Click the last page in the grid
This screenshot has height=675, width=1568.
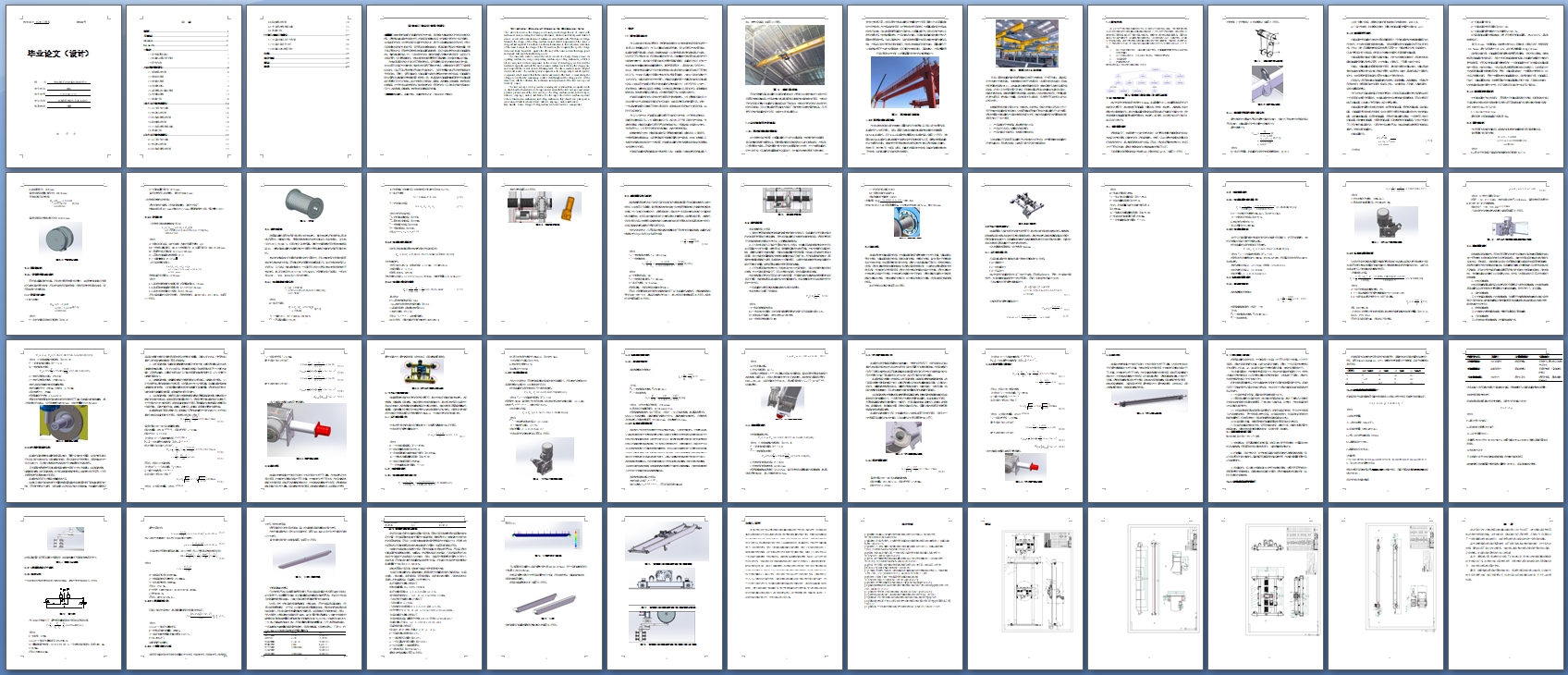pyautogui.click(x=1505, y=588)
